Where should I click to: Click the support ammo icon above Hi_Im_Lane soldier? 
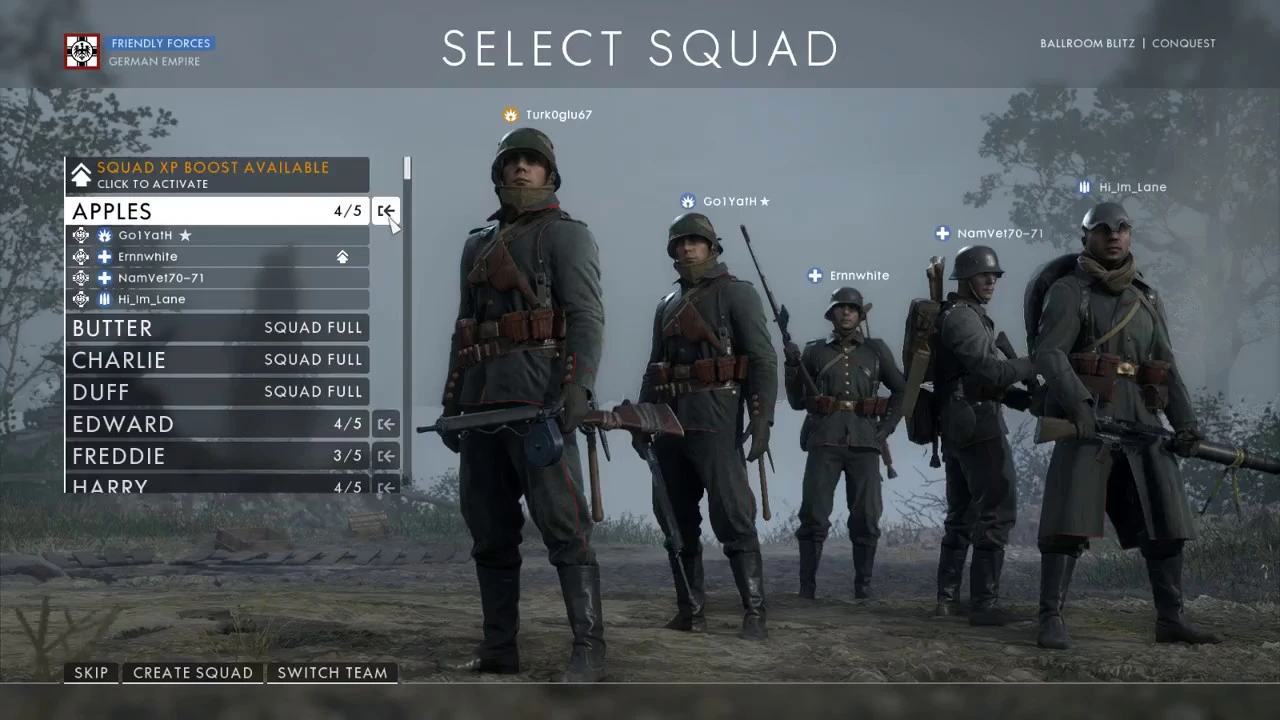coord(1085,187)
